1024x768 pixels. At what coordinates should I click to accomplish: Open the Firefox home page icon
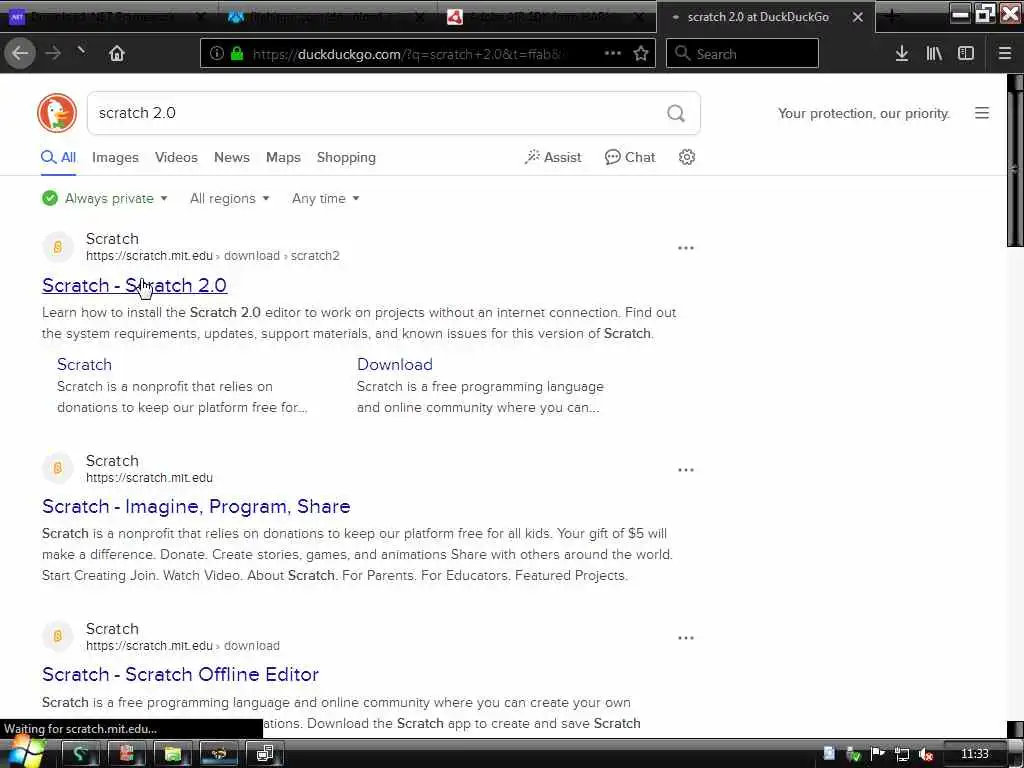tap(117, 54)
